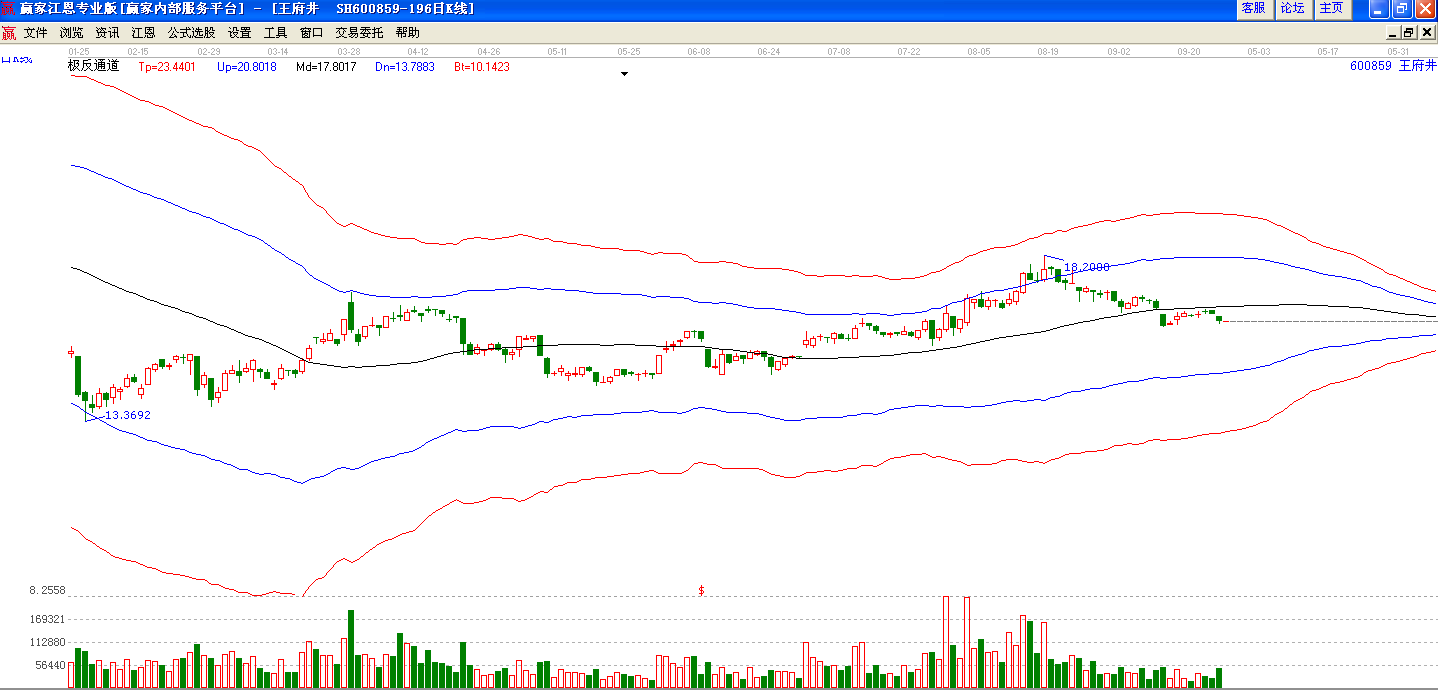Viewport: 1438px width, 693px height.
Task: Restore down the main application window
Action: 1401,9
